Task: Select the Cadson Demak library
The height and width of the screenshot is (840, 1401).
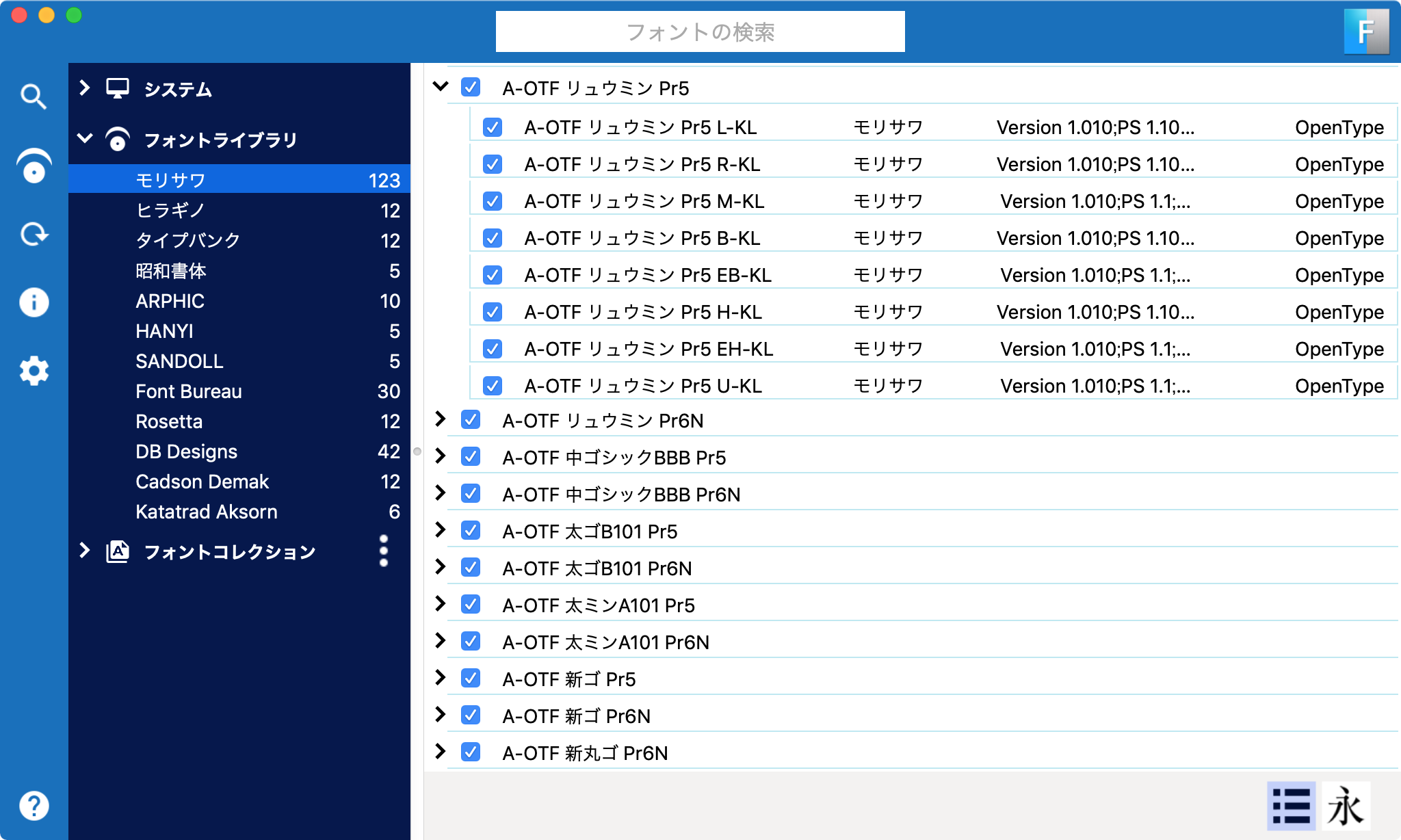Action: click(x=239, y=482)
